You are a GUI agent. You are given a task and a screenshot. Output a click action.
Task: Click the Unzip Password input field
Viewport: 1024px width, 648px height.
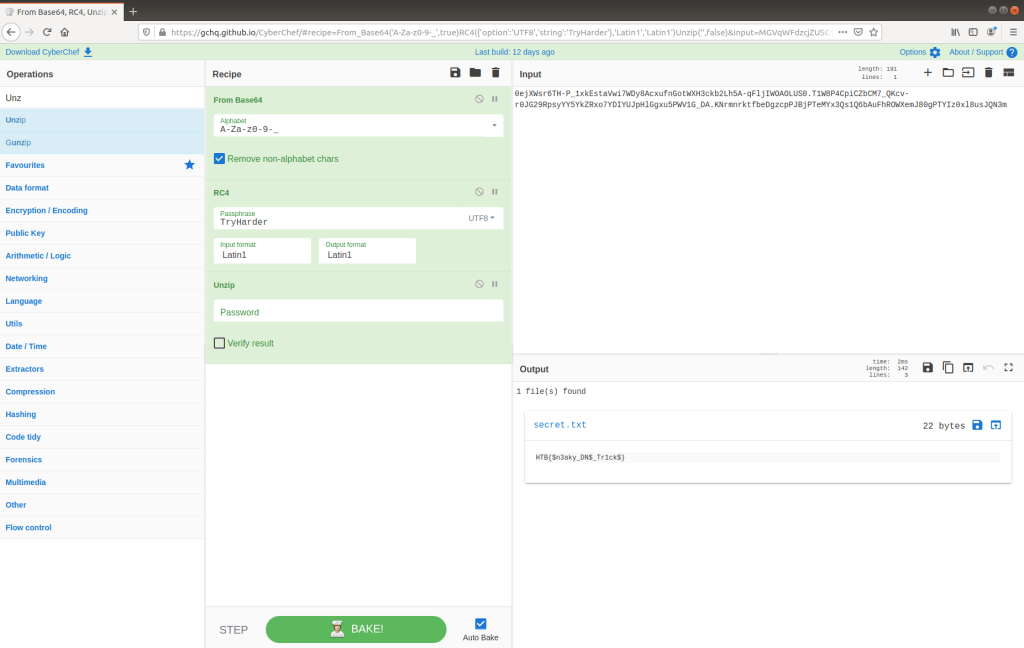358,312
